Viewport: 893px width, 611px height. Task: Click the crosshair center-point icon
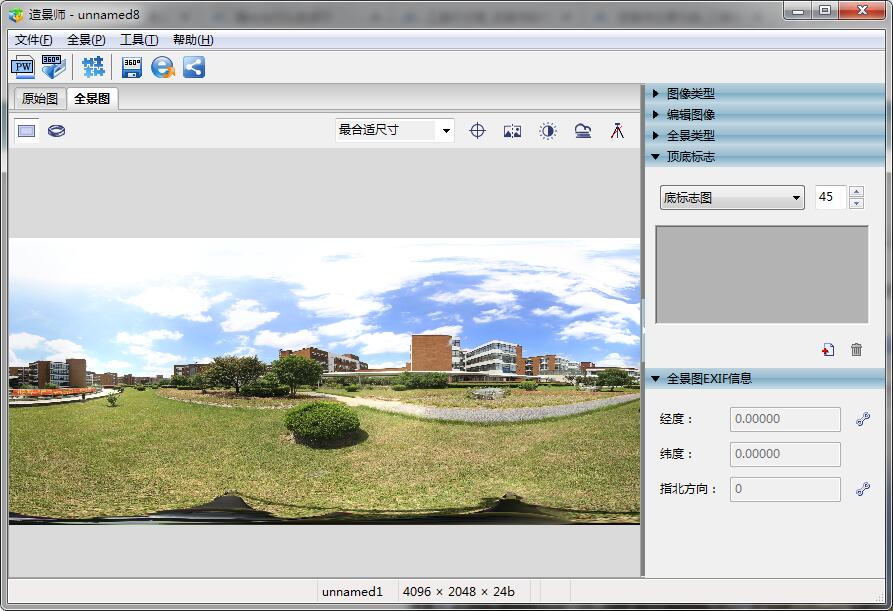(477, 131)
